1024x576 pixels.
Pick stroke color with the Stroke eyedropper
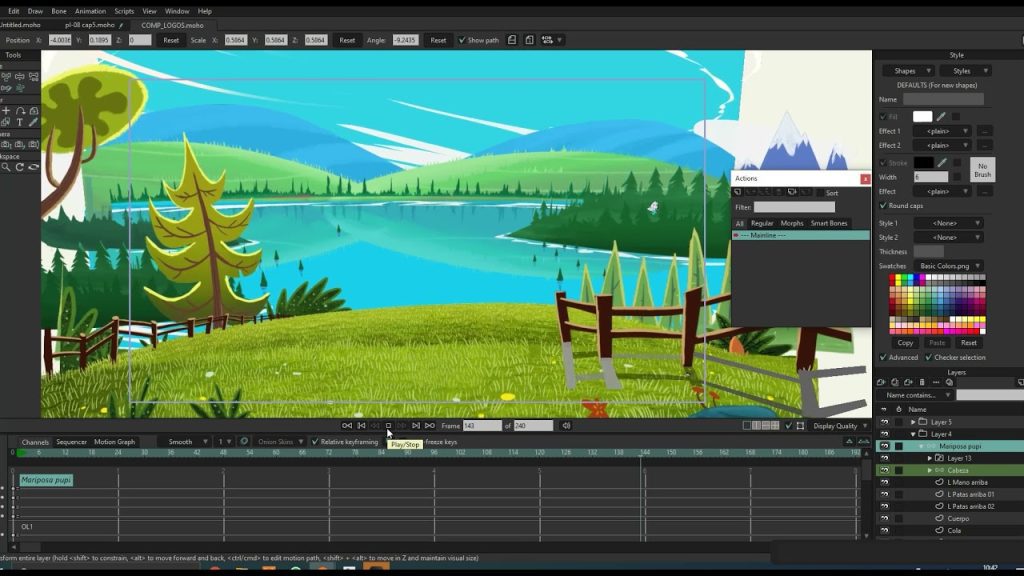pyautogui.click(x=942, y=163)
